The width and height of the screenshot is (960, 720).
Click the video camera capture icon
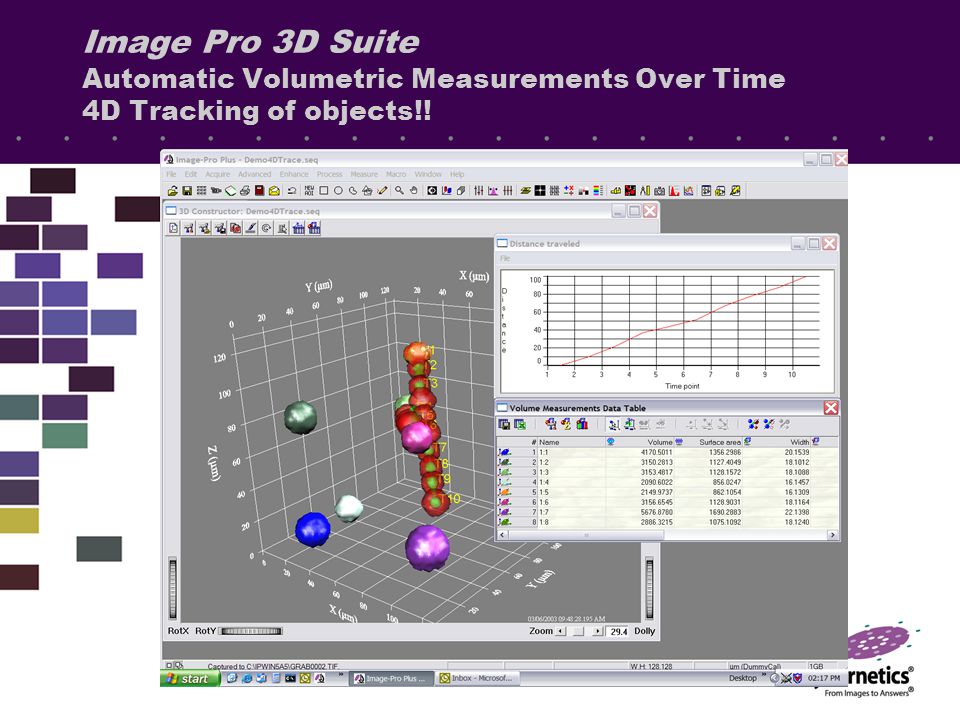tap(216, 190)
